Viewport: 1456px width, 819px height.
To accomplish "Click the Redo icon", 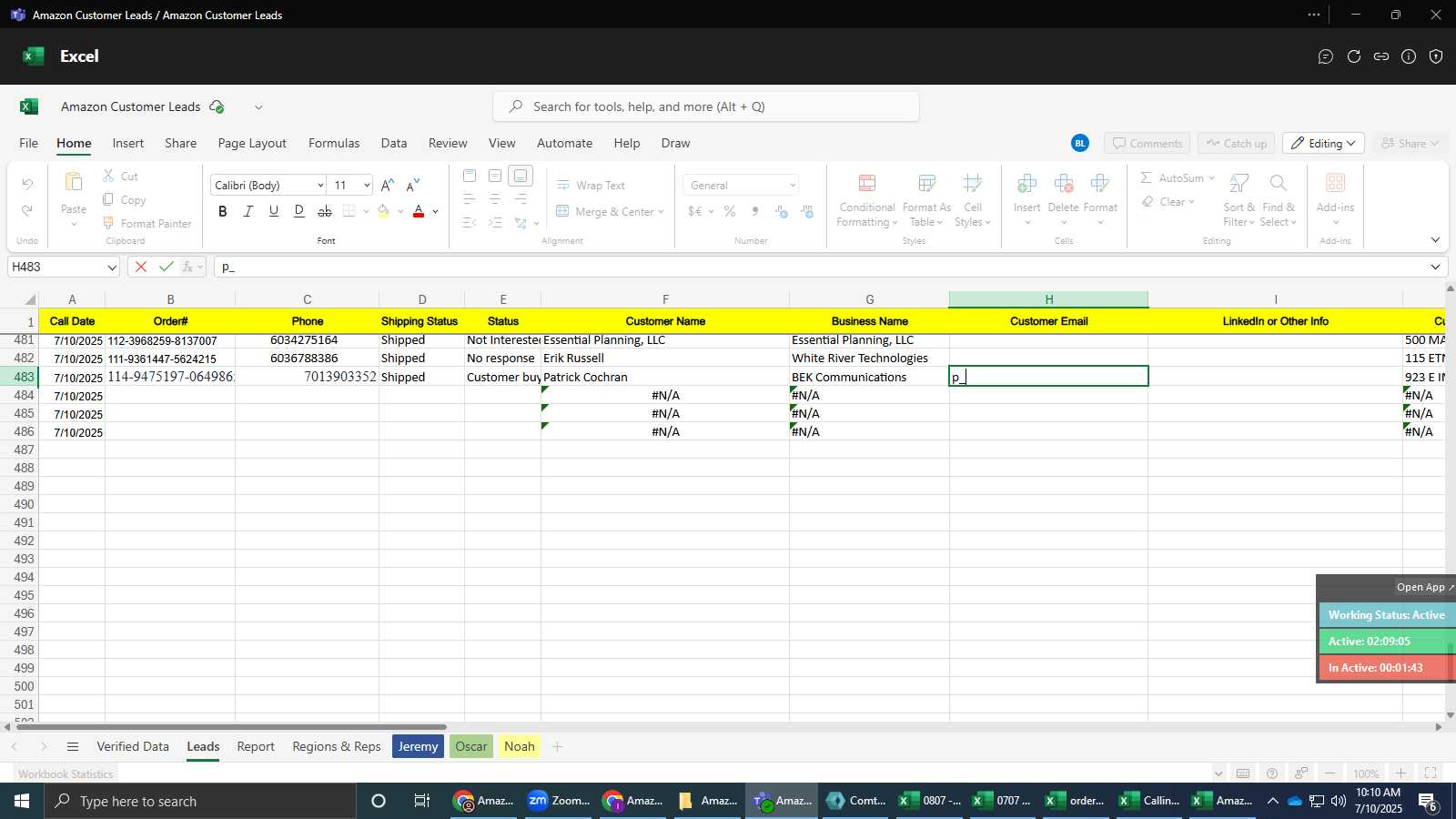I will 27,210.
